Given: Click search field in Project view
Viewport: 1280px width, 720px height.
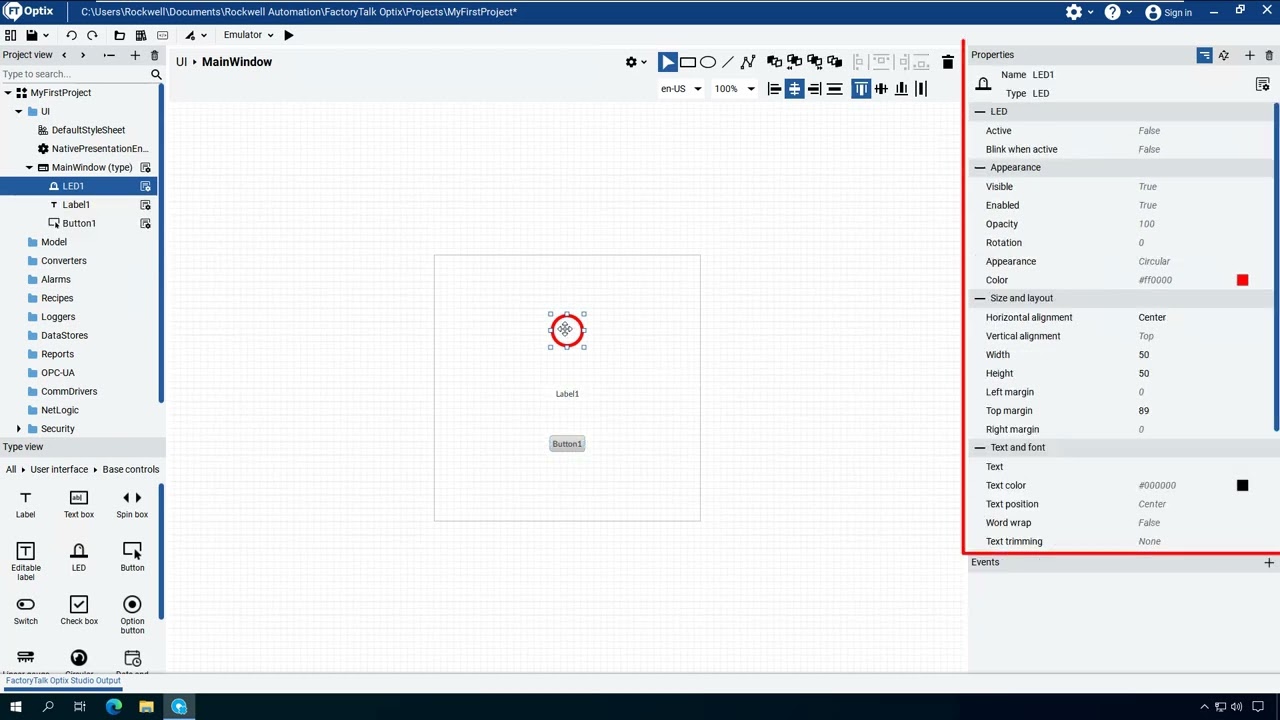Looking at the screenshot, I should pos(75,74).
